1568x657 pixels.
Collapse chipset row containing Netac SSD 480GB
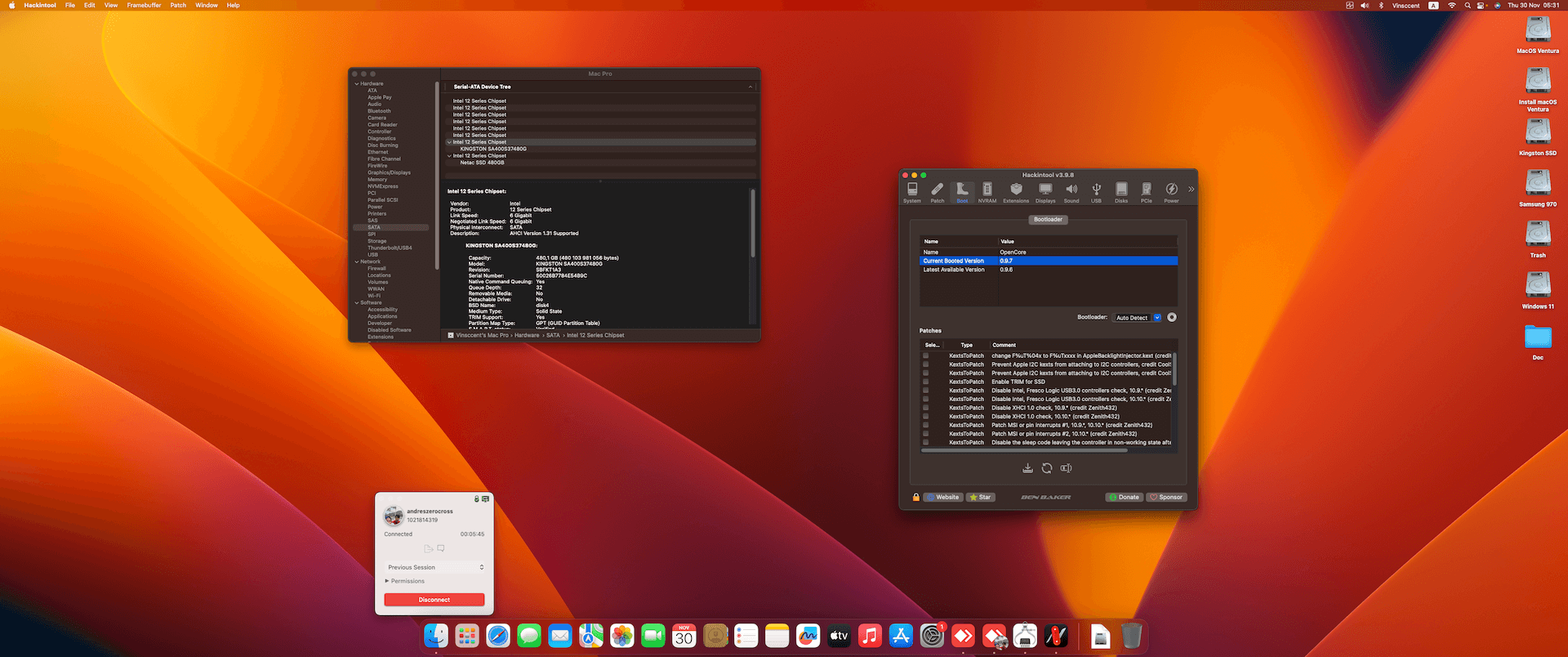(x=449, y=156)
